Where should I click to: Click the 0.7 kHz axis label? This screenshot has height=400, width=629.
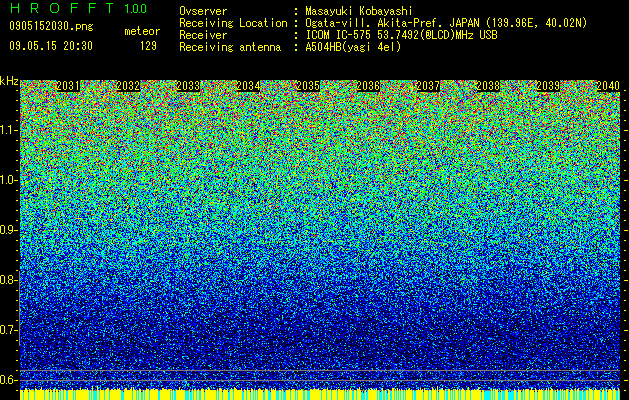[x=8, y=330]
